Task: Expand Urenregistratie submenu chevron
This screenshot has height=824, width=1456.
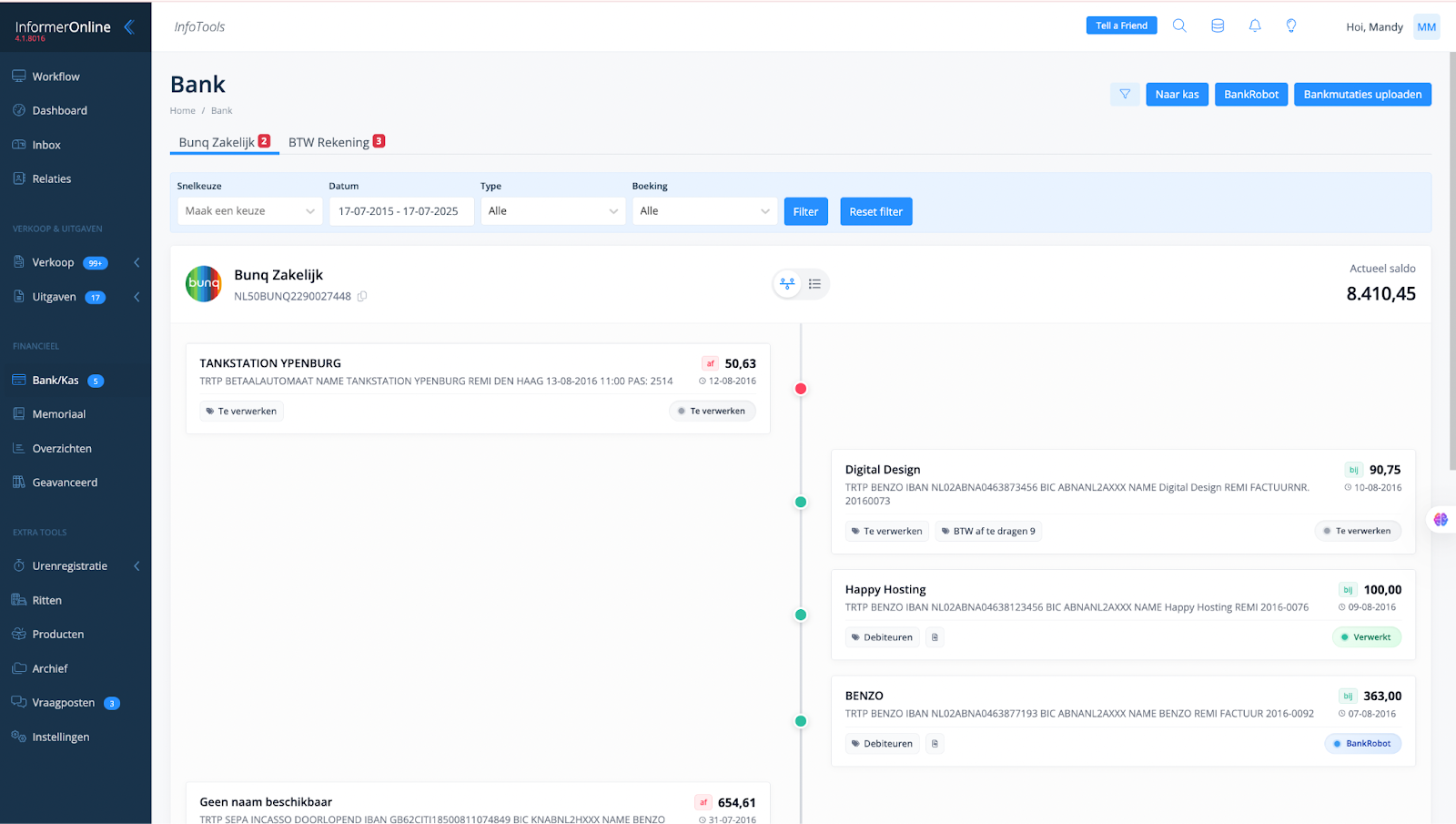Action: click(x=136, y=566)
